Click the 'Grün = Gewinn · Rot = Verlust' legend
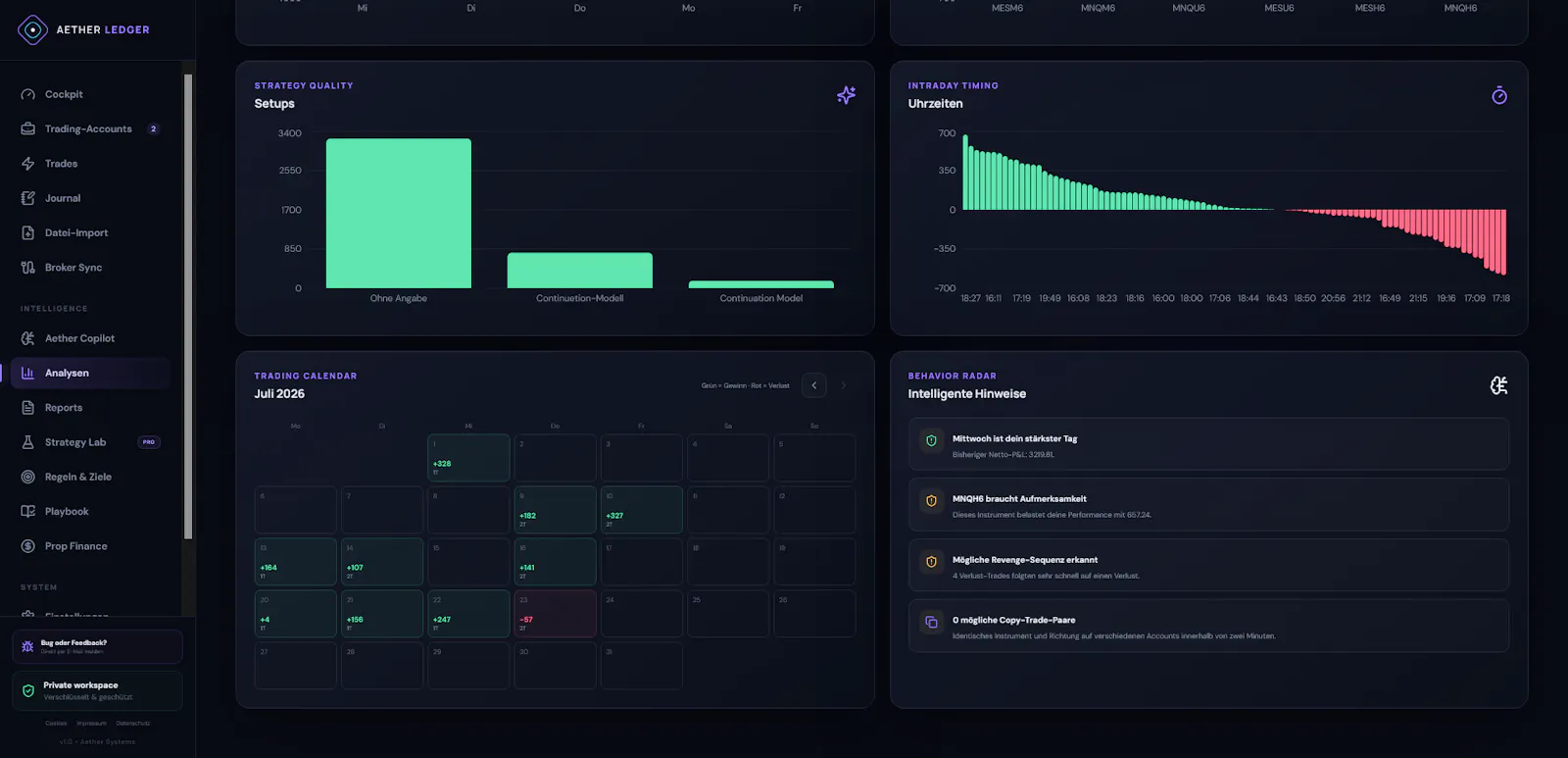The image size is (1568, 758). (745, 385)
